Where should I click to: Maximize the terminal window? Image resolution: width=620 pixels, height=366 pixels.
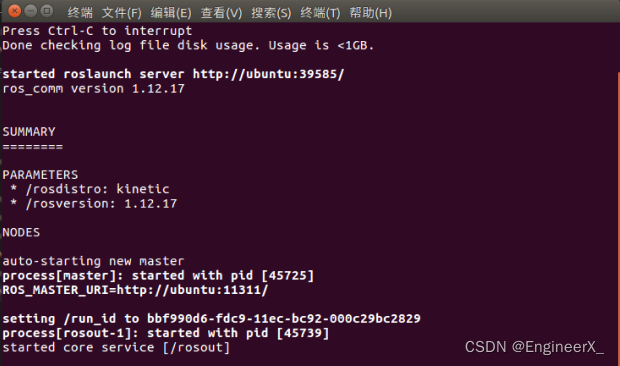pyautogui.click(x=47, y=11)
